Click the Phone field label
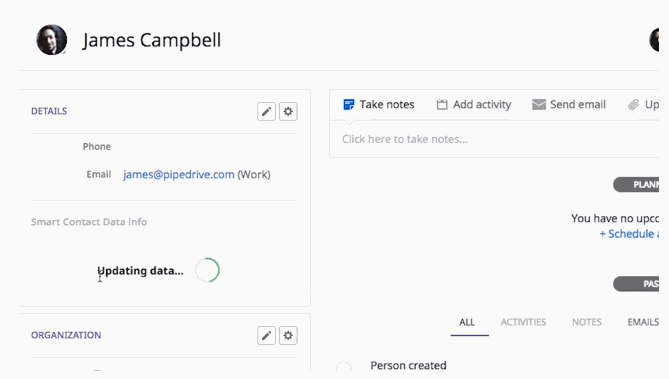The image size is (669, 379). coord(97,147)
